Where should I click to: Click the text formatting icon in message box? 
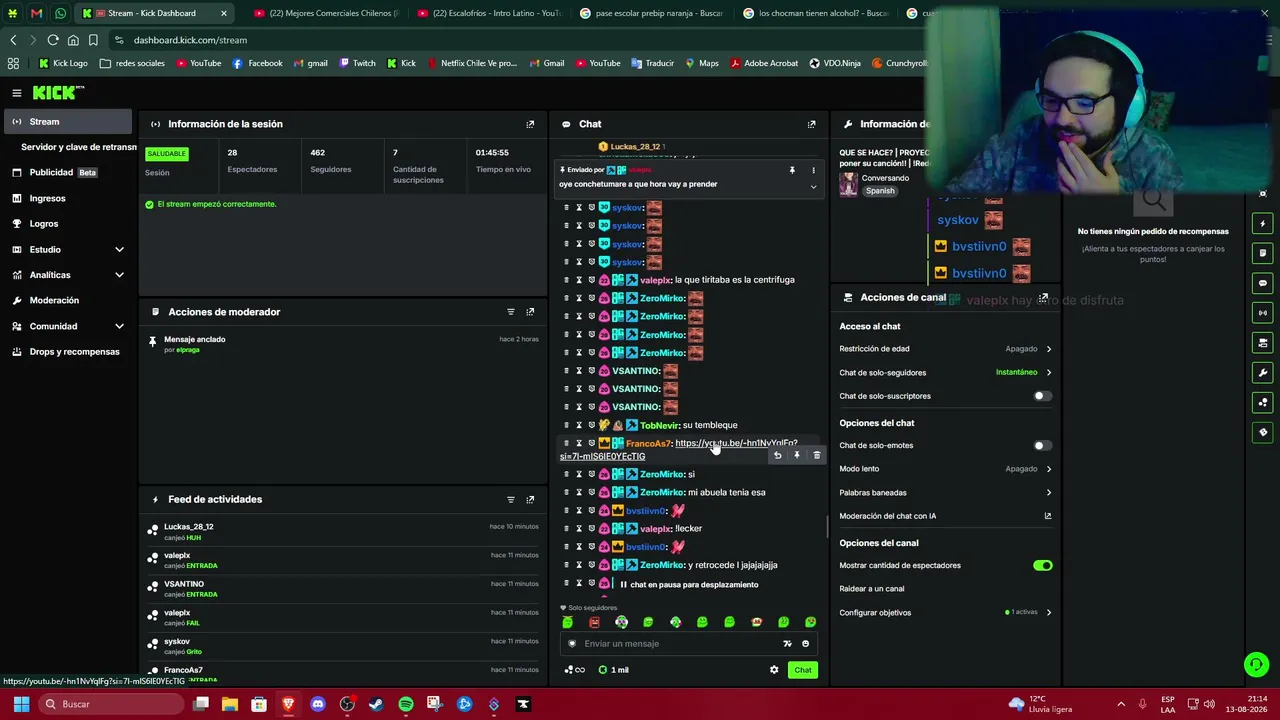(x=787, y=644)
